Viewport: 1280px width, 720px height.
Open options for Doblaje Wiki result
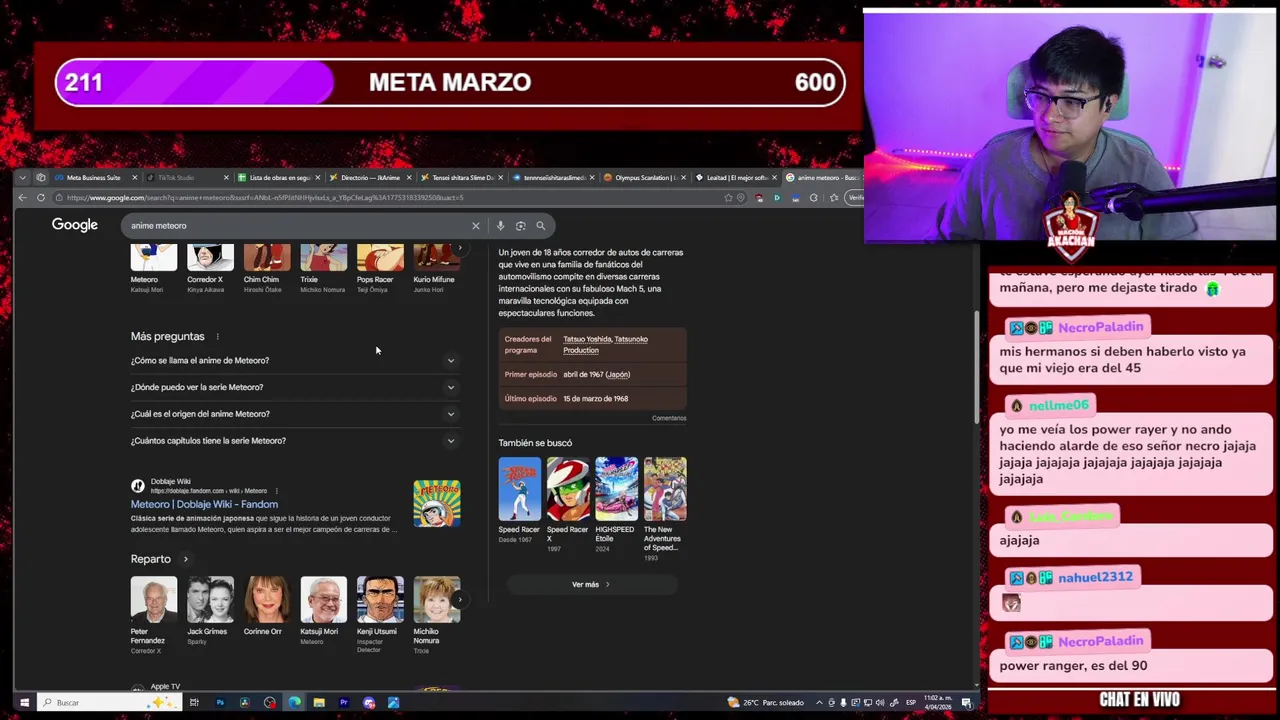[x=276, y=491]
